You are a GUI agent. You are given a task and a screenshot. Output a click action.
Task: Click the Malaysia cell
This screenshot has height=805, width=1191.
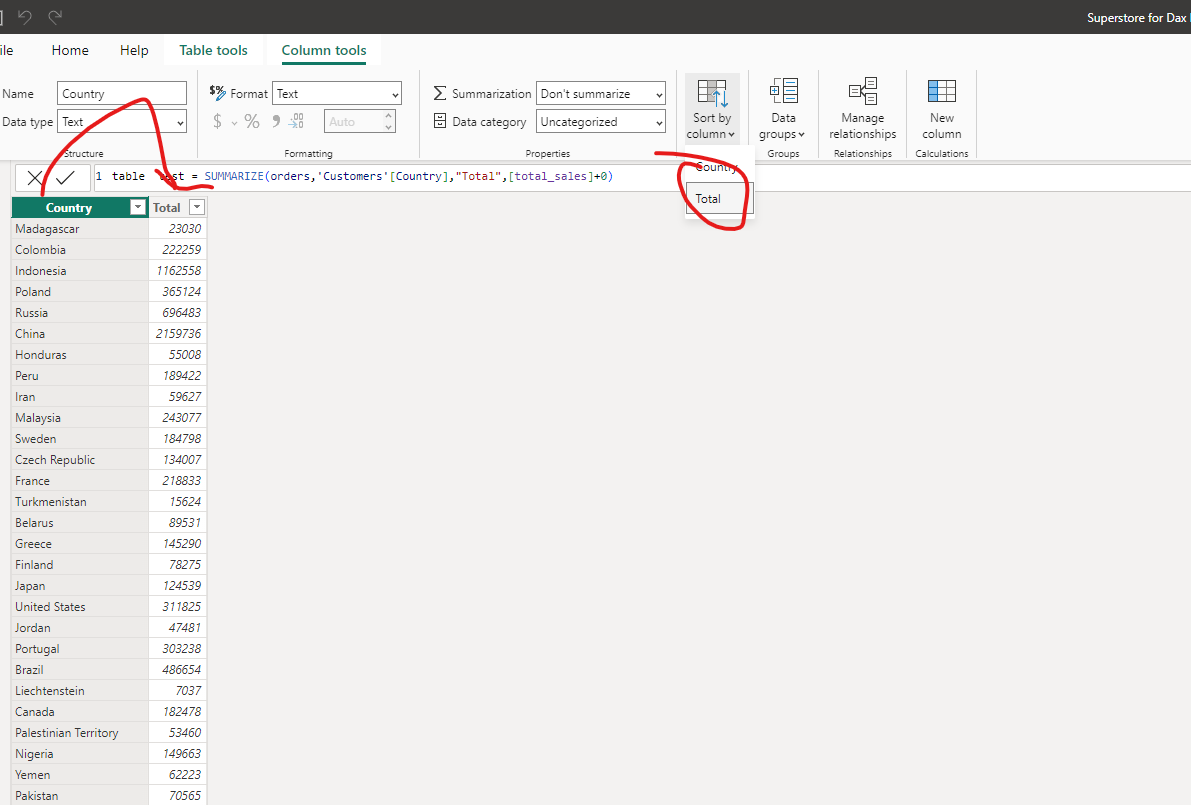[x=80, y=418]
